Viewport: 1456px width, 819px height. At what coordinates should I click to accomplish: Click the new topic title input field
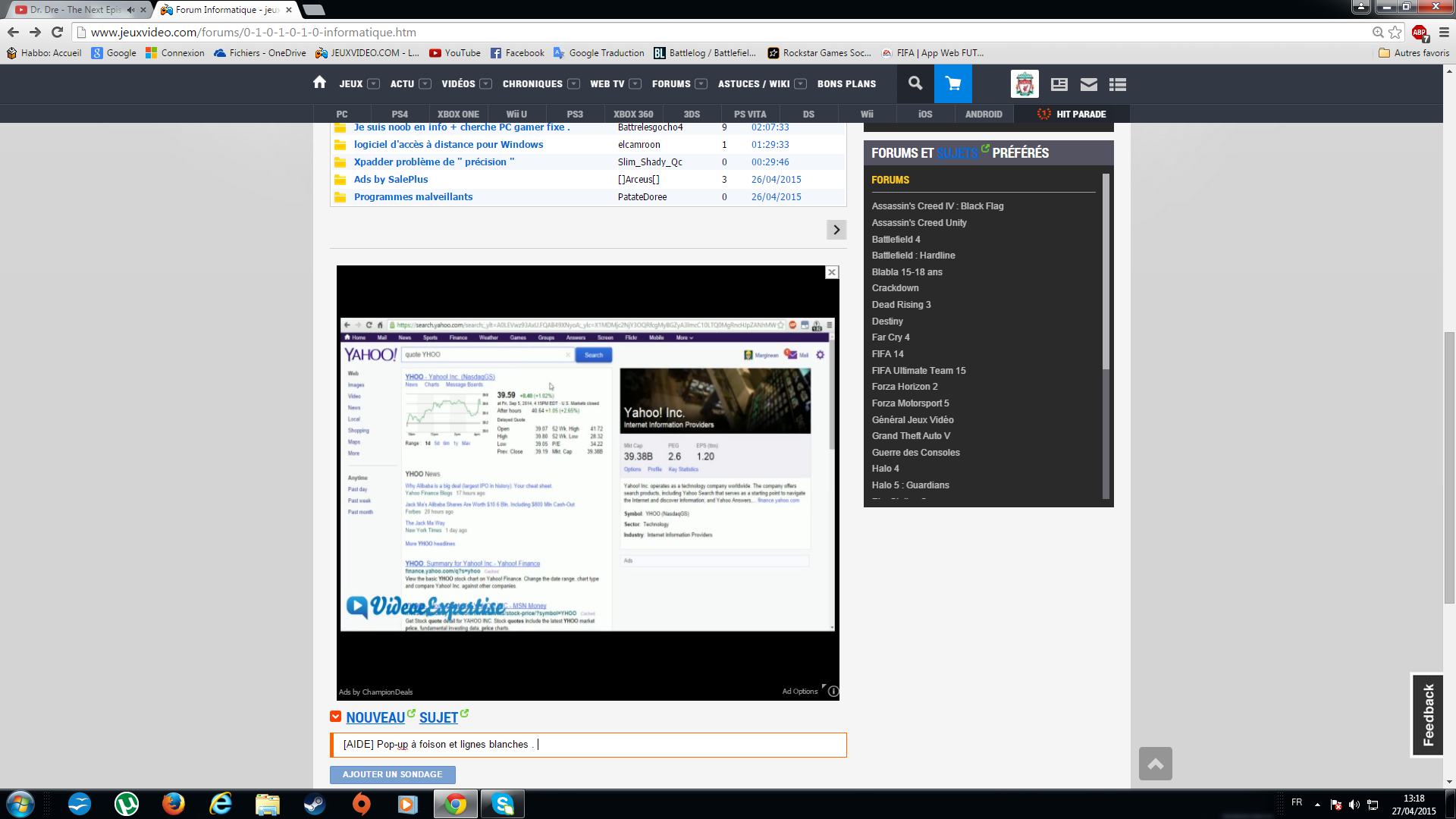pos(588,745)
